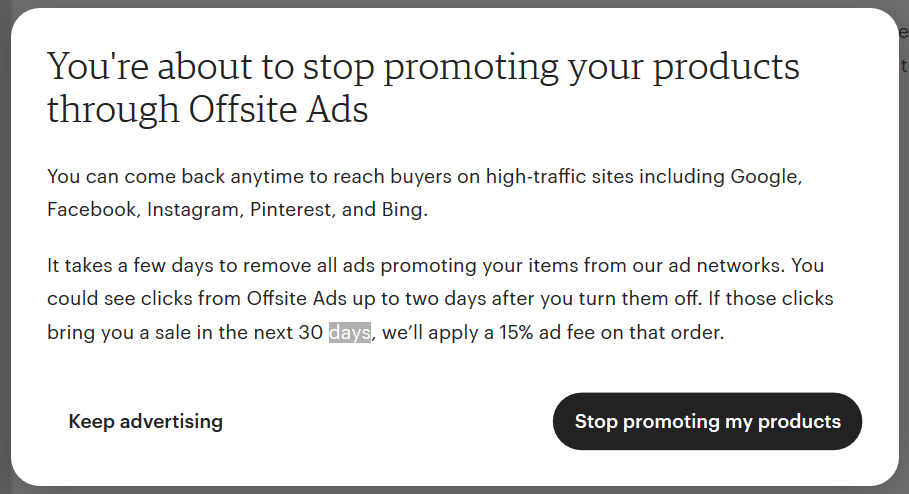Click the word "Google" in first paragraph
This screenshot has width=909, height=494.
click(x=765, y=176)
